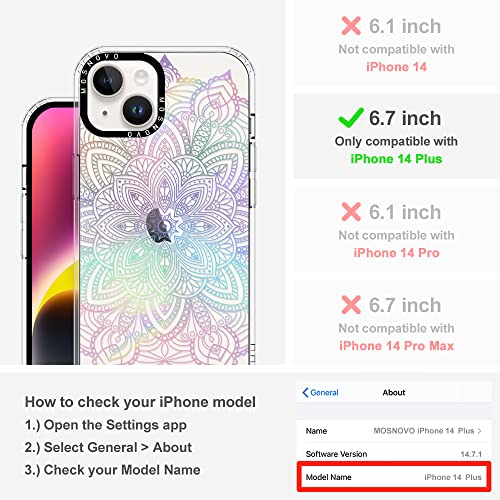Open the Name row chevron
This screenshot has width=500, height=500.
pos(479,431)
